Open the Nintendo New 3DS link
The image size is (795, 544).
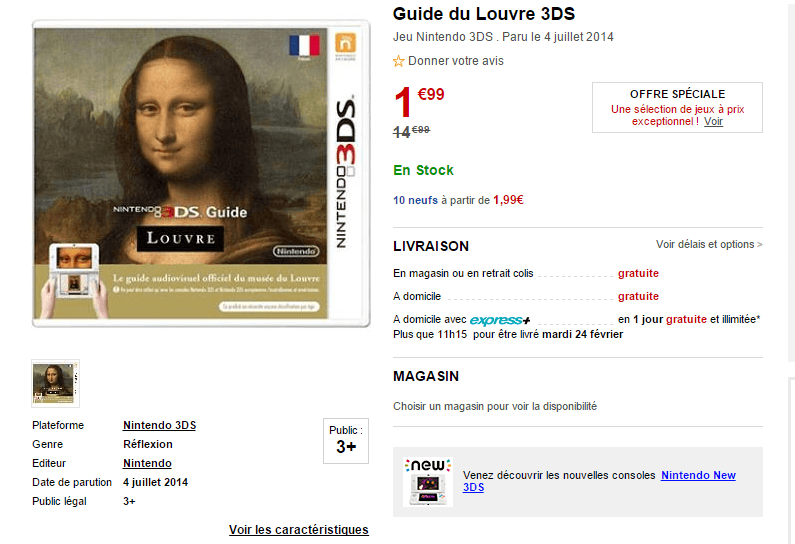(x=698, y=475)
